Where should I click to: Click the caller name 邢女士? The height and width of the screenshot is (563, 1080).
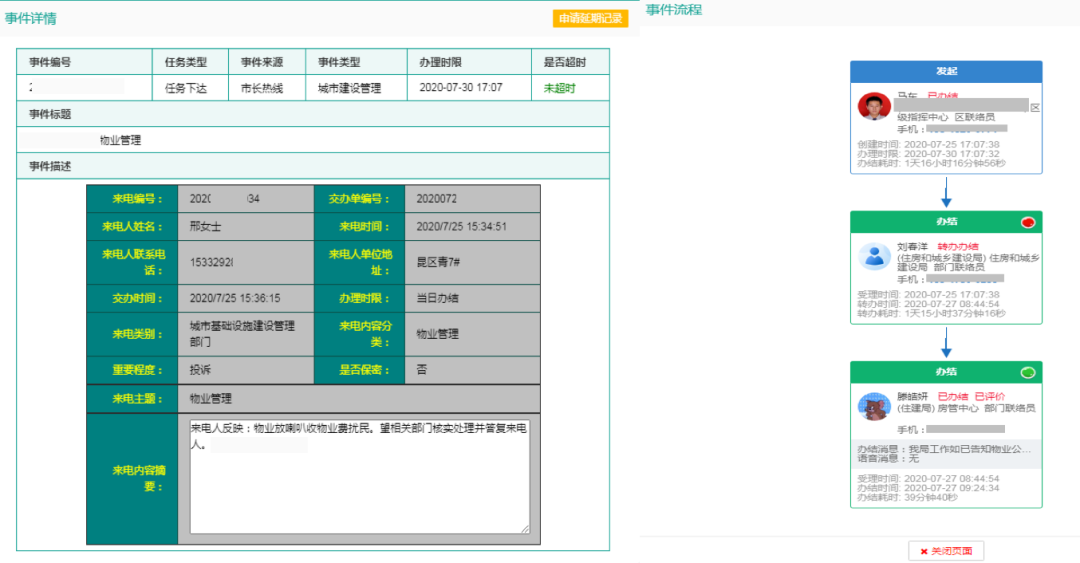[205, 227]
